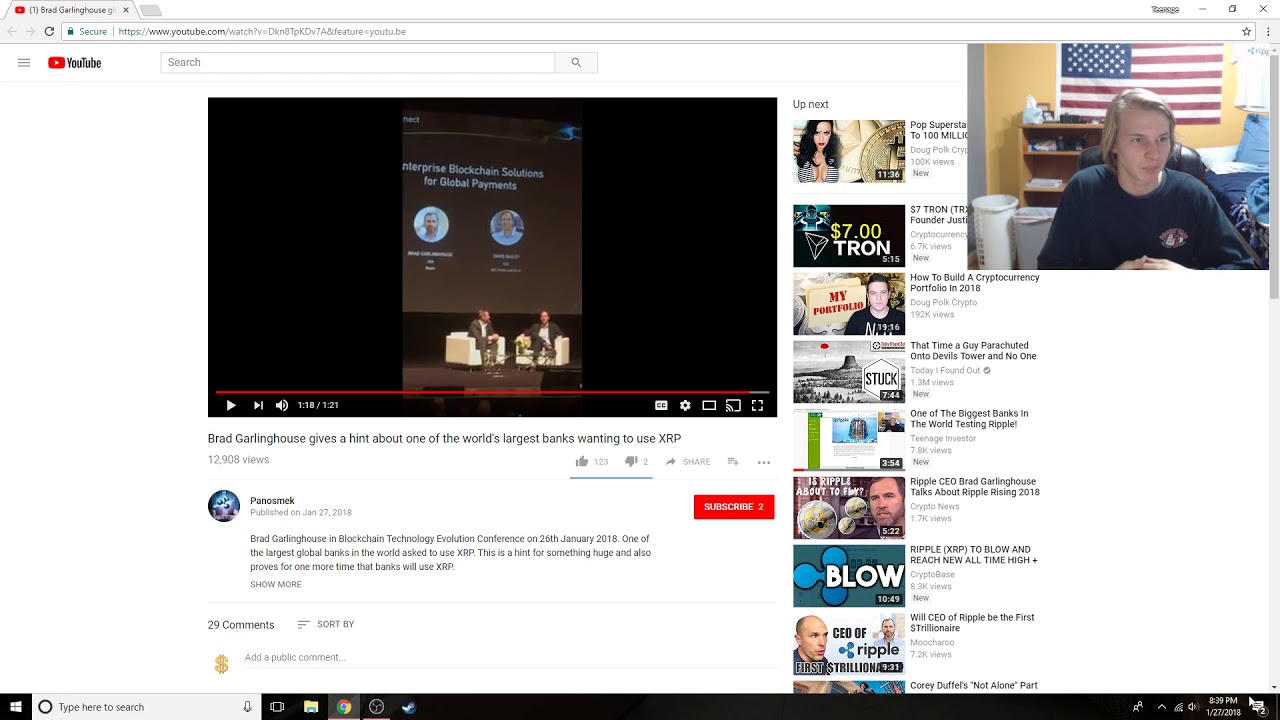Open Task View on the taskbar

tap(277, 707)
